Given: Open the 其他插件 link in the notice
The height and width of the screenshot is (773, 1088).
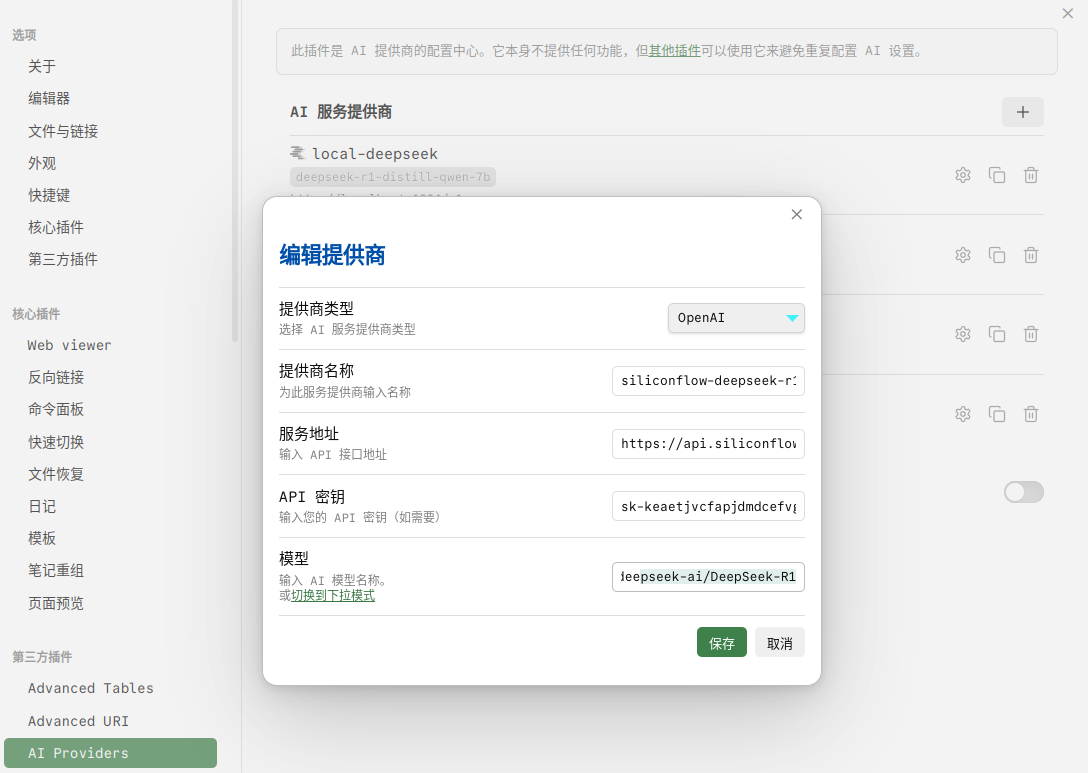Looking at the screenshot, I should (674, 51).
